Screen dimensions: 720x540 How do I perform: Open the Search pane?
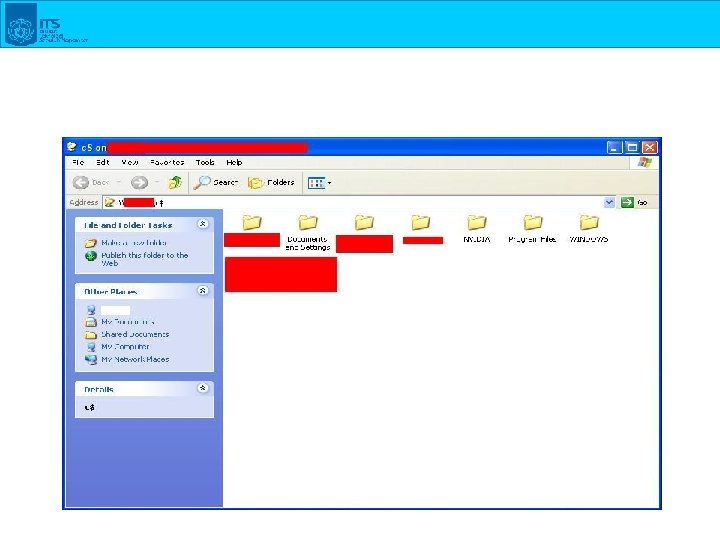tap(216, 182)
